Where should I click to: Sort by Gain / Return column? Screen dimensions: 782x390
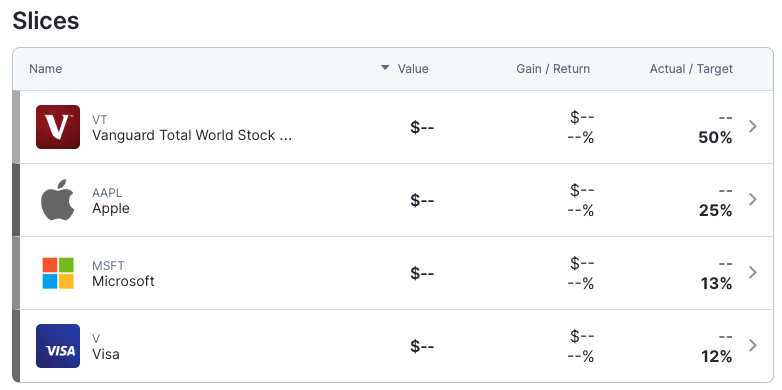(553, 69)
